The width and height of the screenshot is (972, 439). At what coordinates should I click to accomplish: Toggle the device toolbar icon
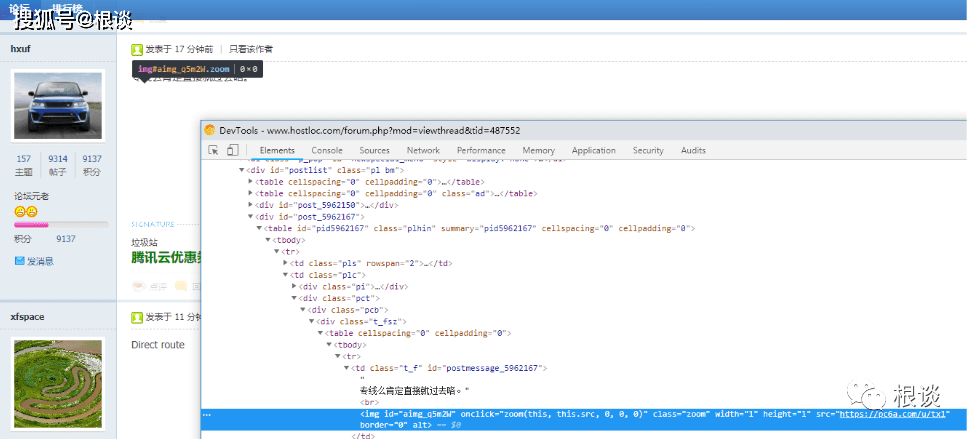[232, 150]
